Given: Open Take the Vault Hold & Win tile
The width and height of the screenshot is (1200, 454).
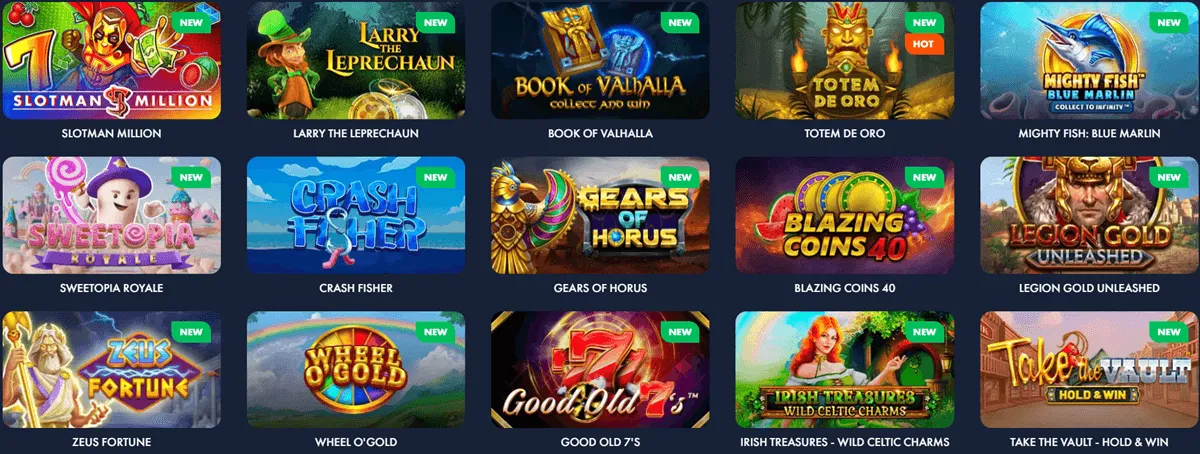Looking at the screenshot, I should tap(1090, 370).
